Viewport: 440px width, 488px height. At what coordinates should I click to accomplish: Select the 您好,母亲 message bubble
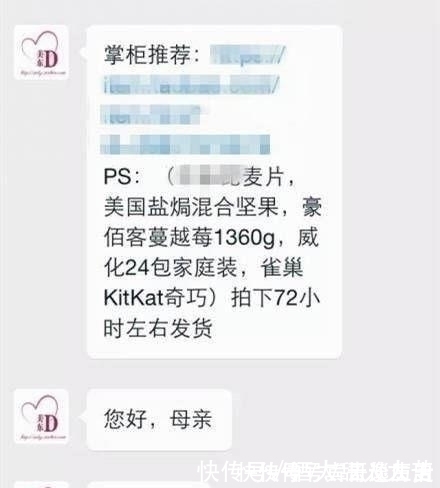click(x=159, y=420)
